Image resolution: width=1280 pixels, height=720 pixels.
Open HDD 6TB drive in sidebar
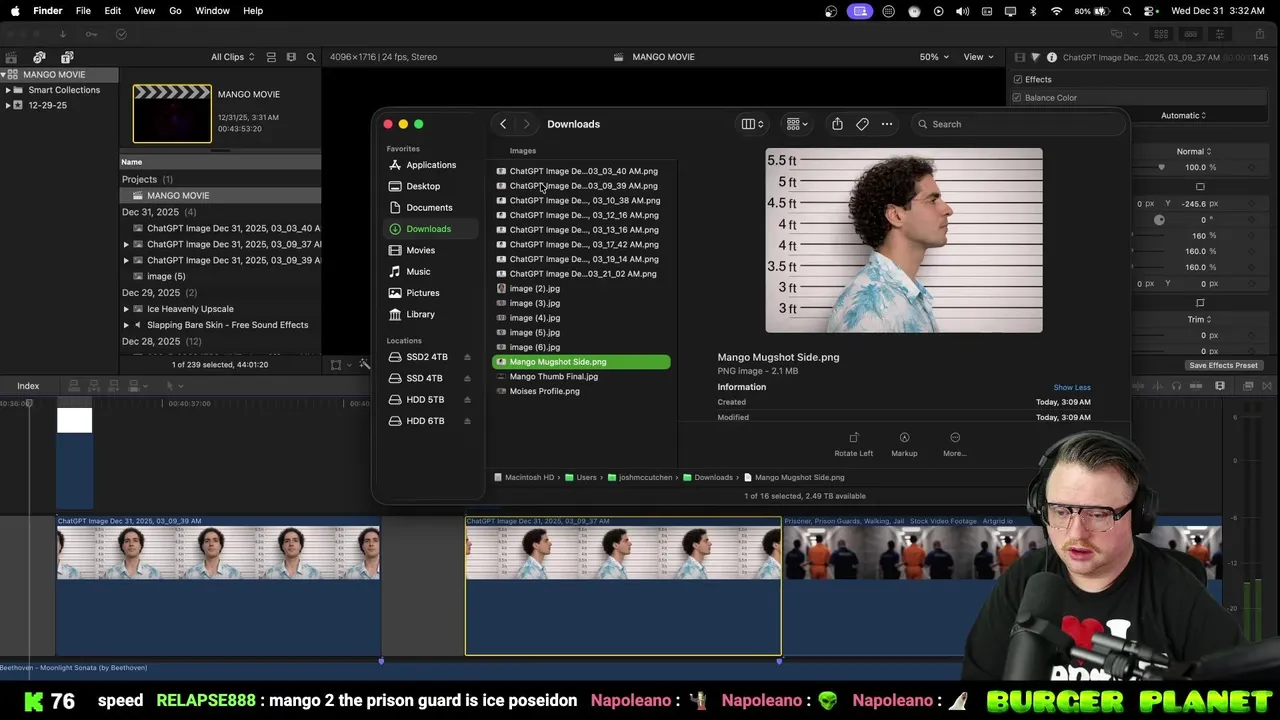[x=425, y=421]
